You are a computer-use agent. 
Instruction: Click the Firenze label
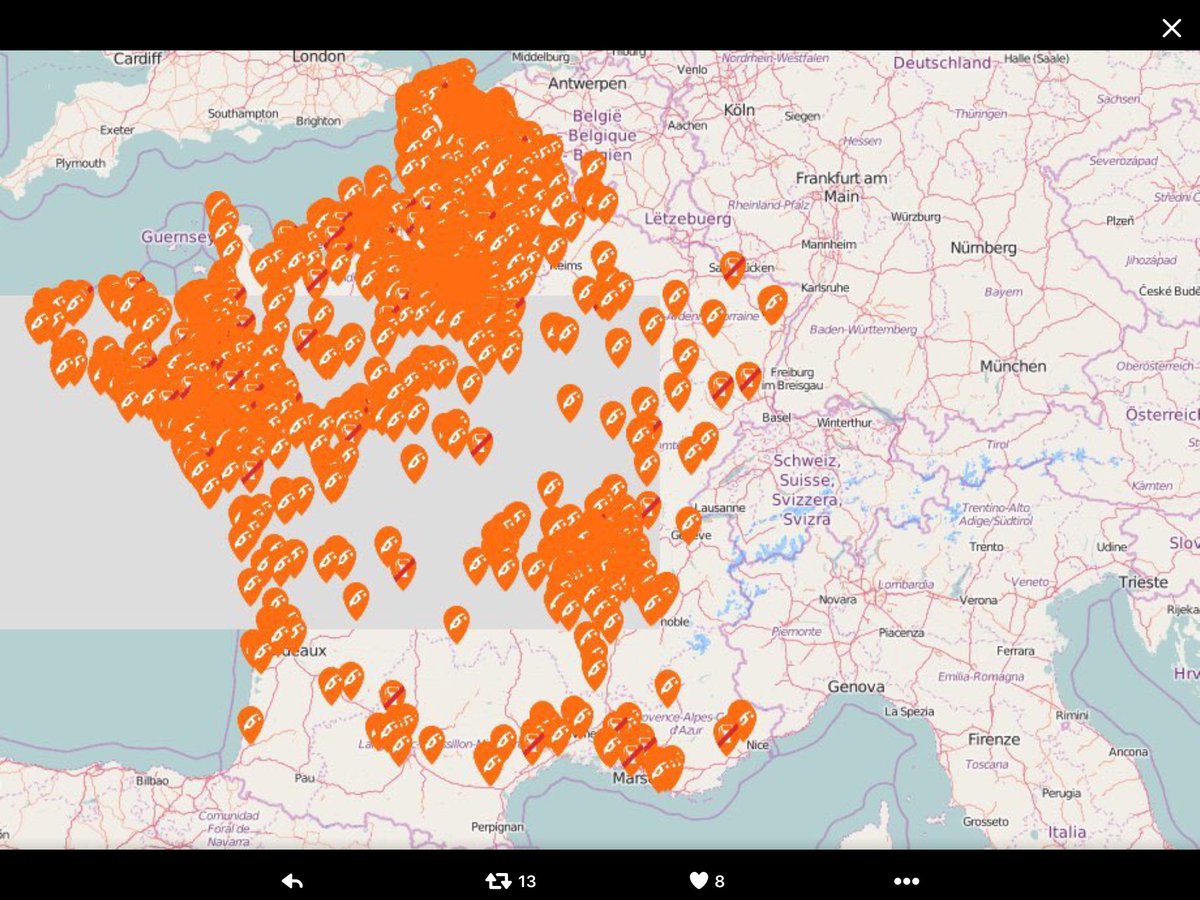pos(994,739)
